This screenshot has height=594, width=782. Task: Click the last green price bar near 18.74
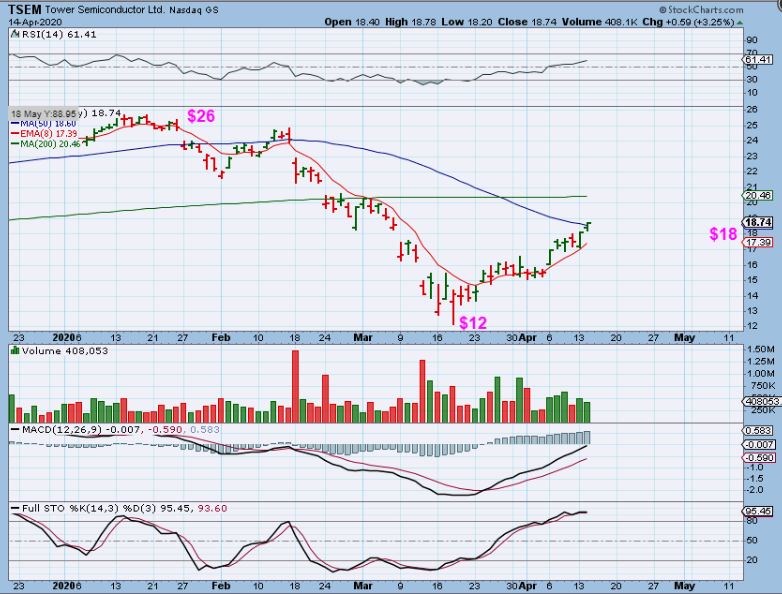click(x=588, y=226)
